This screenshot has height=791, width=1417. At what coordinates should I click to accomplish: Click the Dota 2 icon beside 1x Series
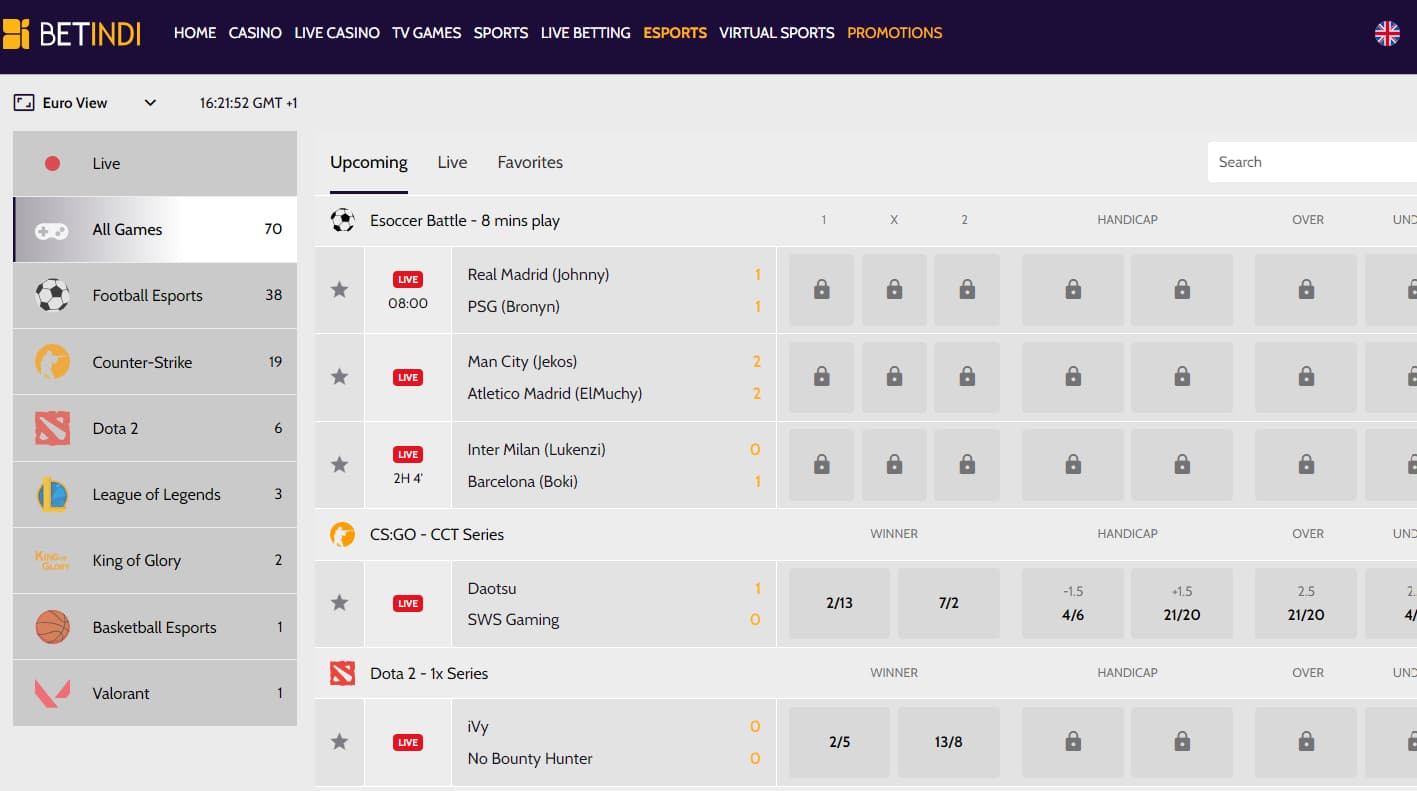[343, 673]
